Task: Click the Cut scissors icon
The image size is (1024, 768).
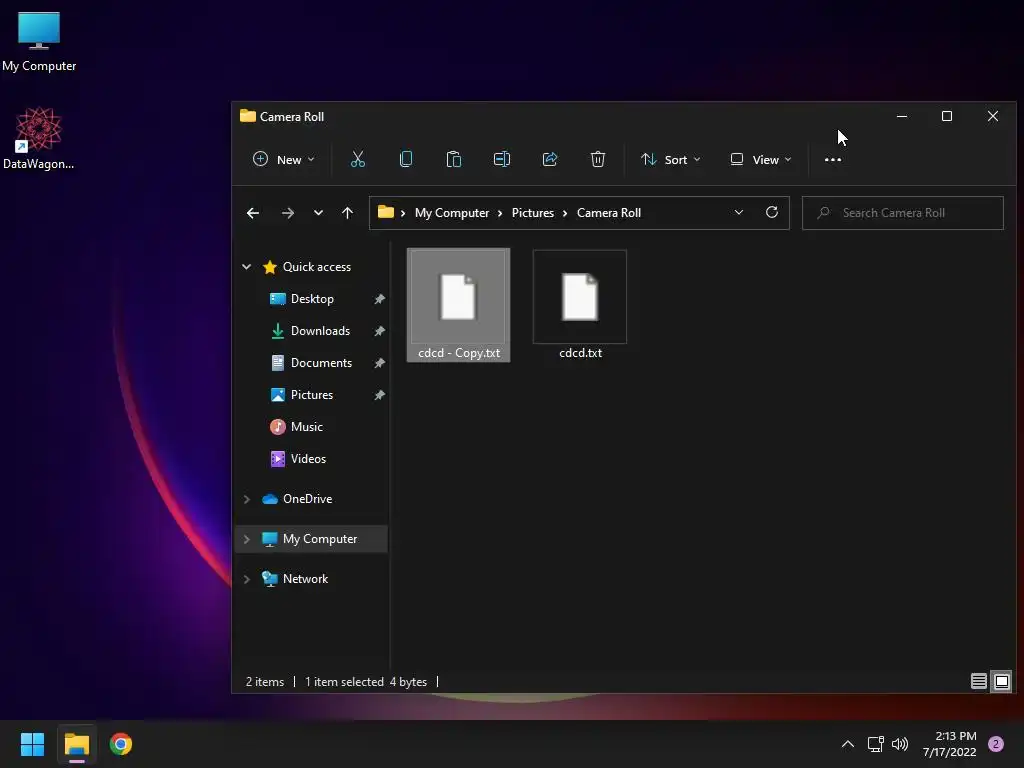Action: 358,159
